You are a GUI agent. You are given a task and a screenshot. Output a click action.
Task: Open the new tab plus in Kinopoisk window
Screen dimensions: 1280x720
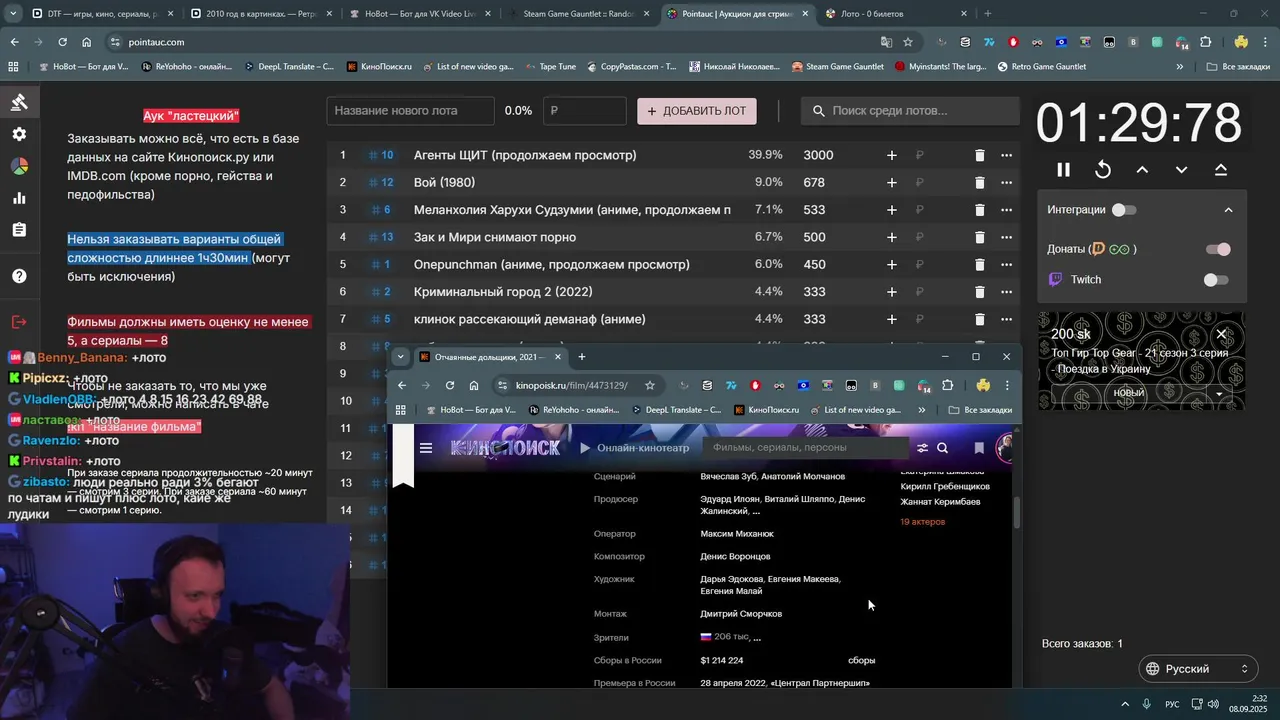point(582,357)
